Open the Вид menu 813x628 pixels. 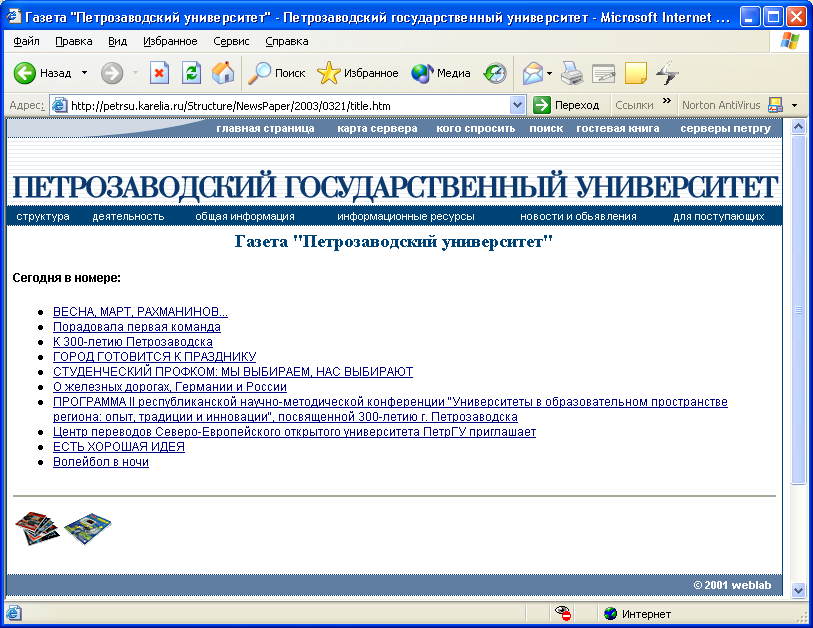point(118,41)
